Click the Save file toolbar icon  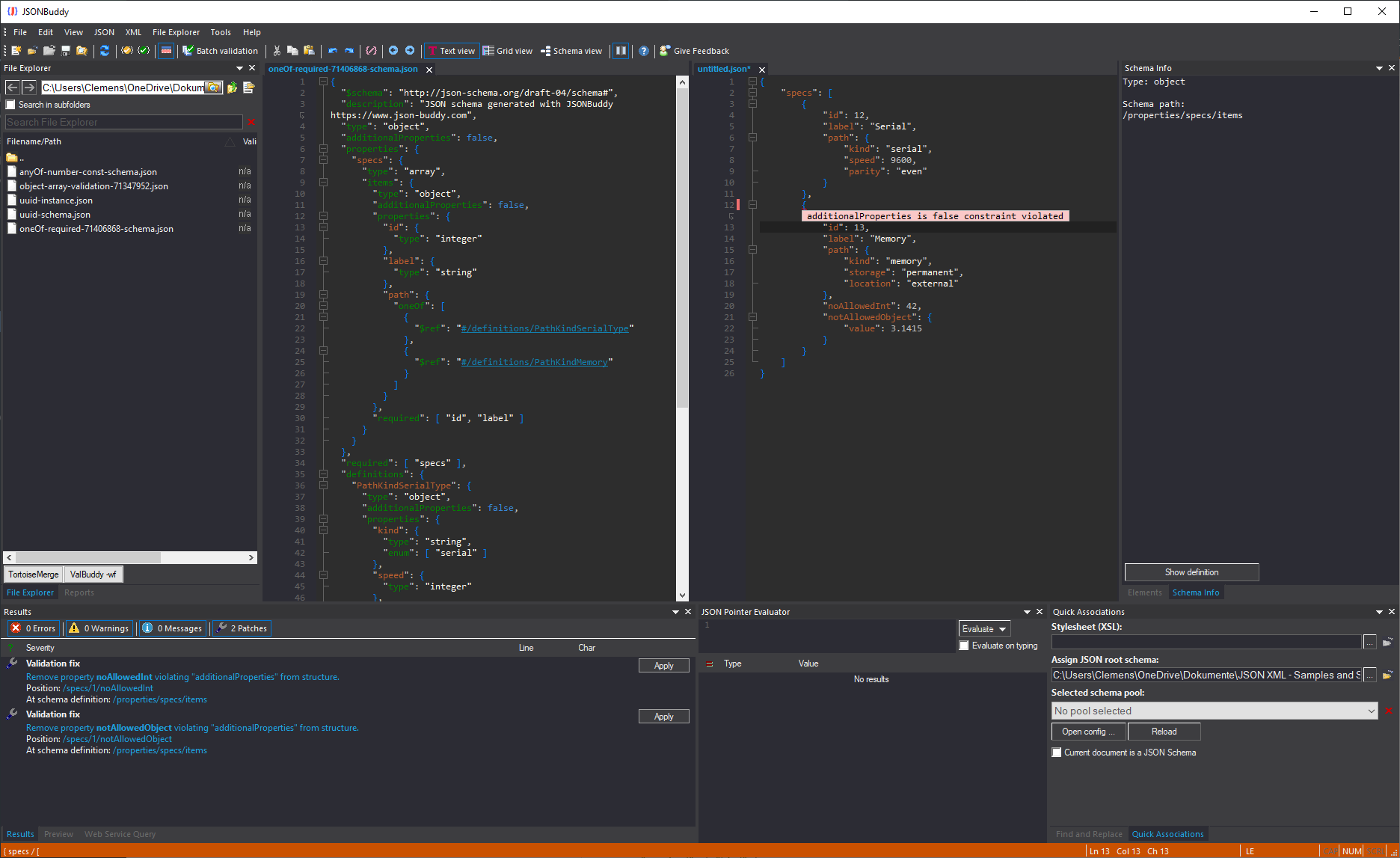pyautogui.click(x=66, y=51)
